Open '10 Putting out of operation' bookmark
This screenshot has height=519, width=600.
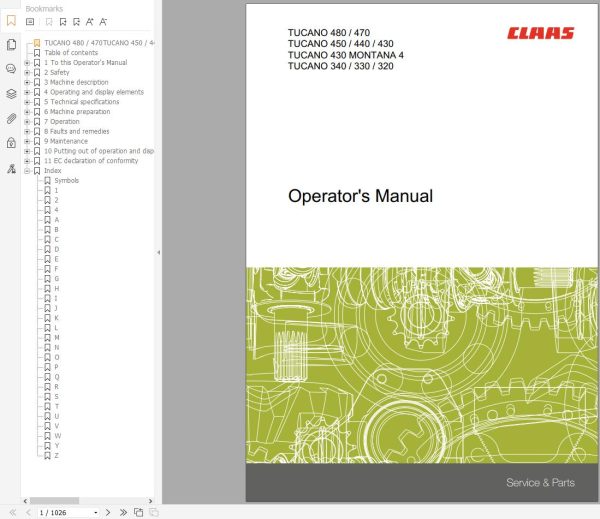(99, 151)
